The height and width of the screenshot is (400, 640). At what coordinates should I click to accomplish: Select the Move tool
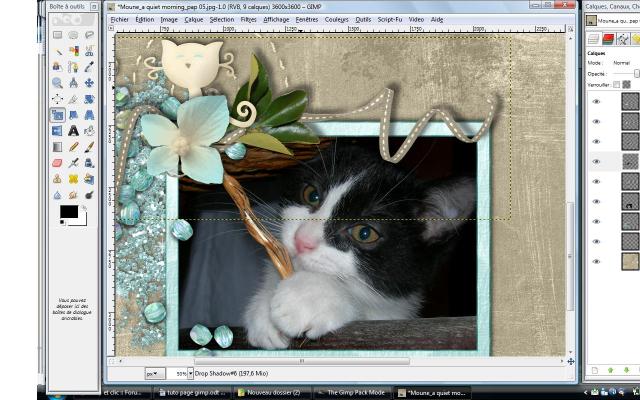pyautogui.click(x=89, y=83)
